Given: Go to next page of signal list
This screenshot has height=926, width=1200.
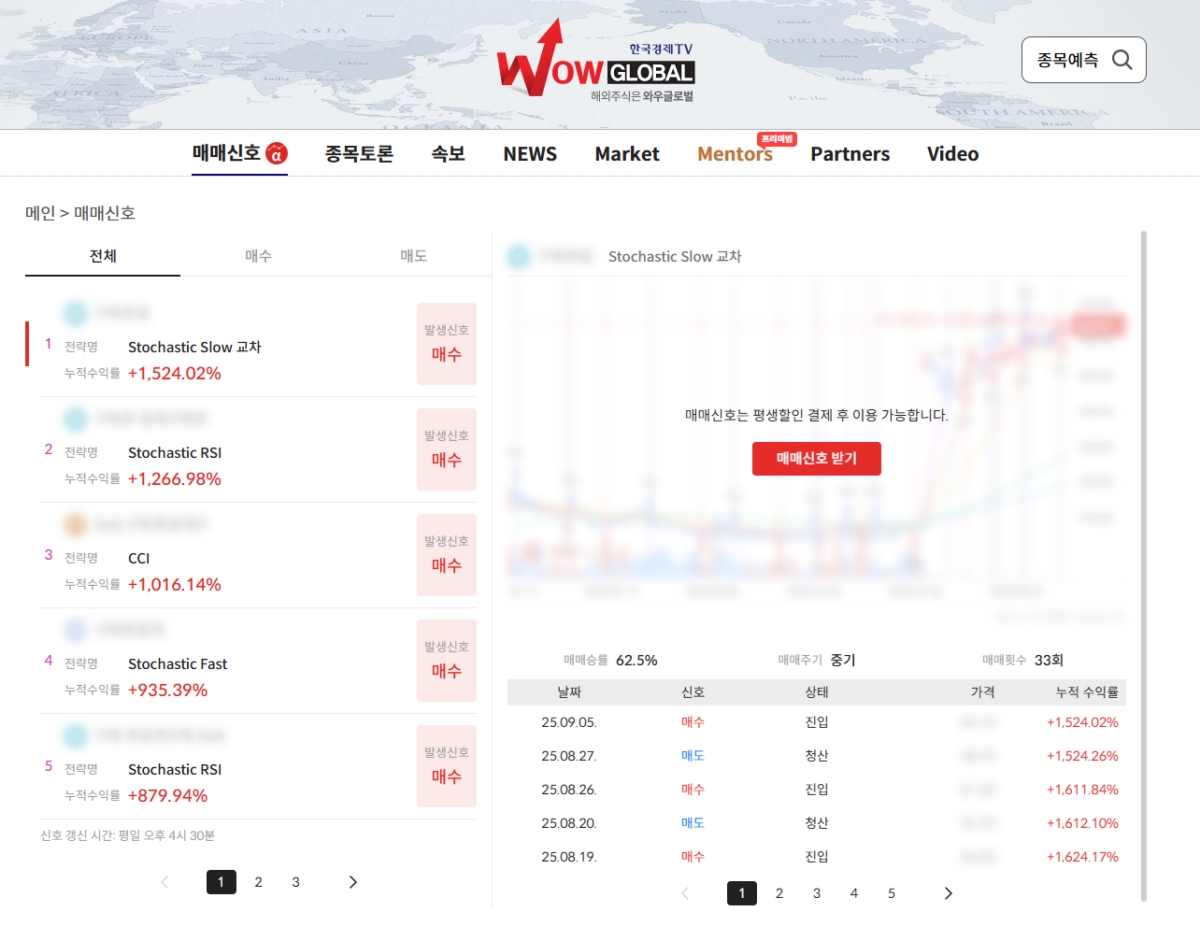Looking at the screenshot, I should (352, 882).
